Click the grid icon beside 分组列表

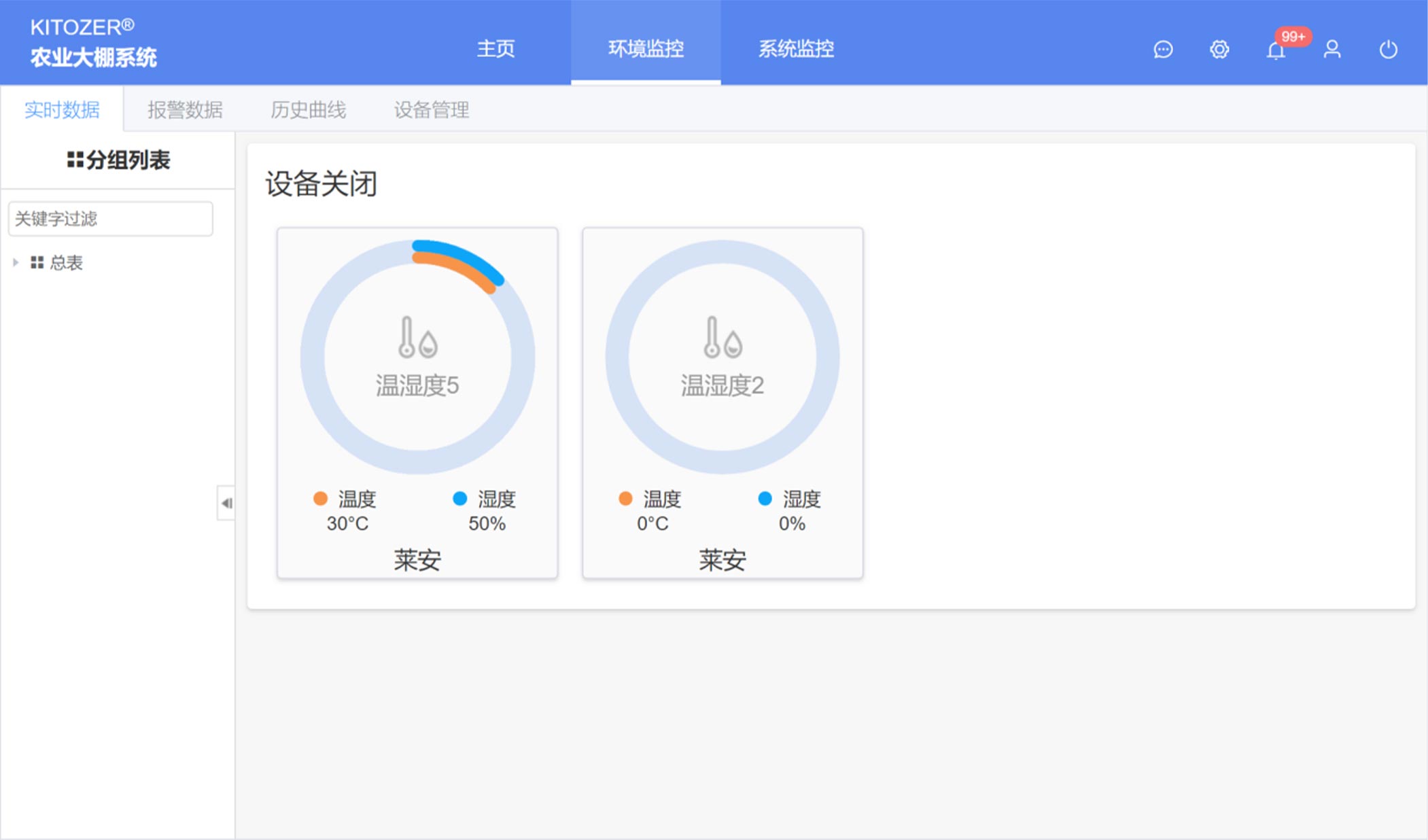[x=75, y=160]
